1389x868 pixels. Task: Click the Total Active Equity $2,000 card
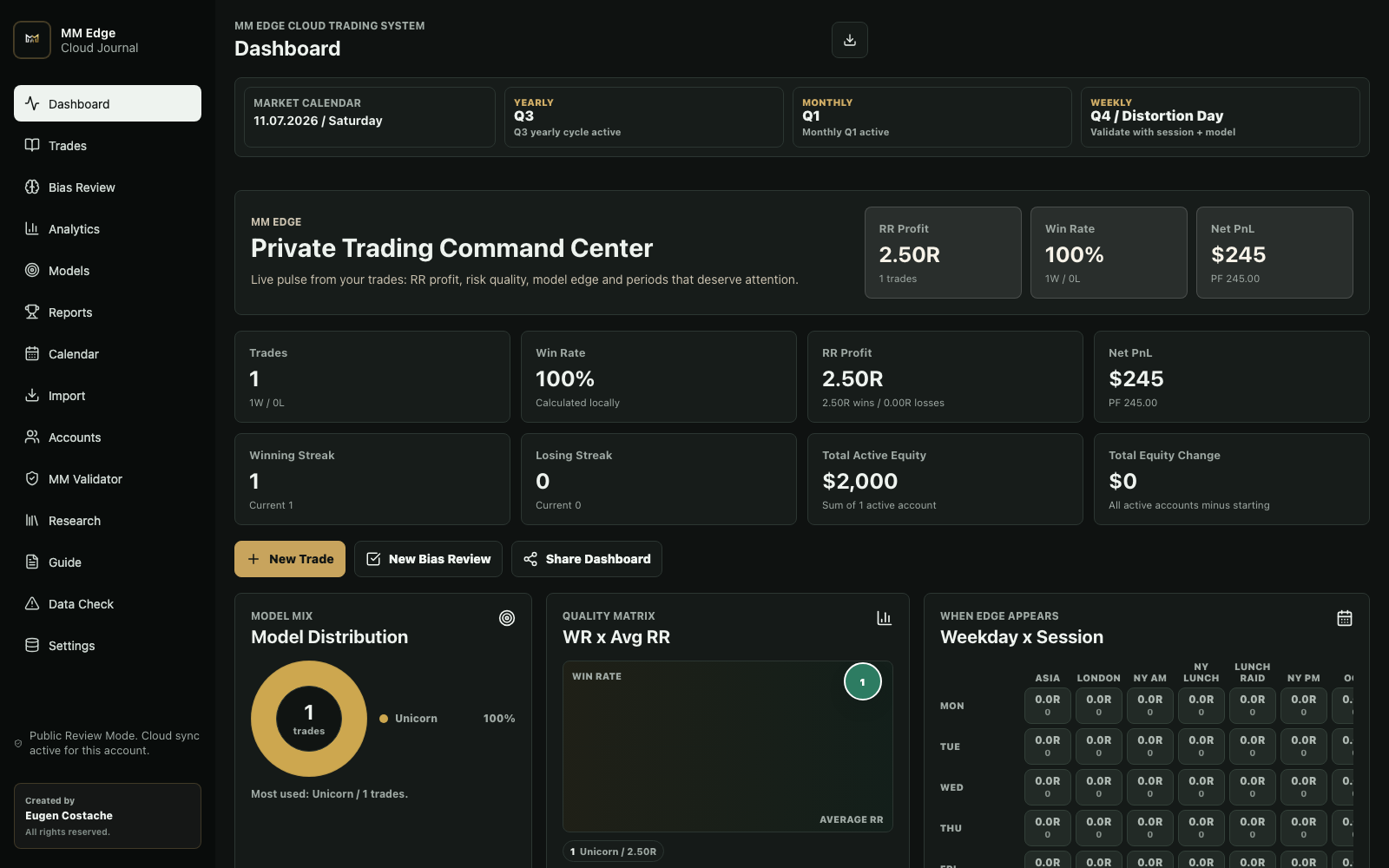[945, 479]
